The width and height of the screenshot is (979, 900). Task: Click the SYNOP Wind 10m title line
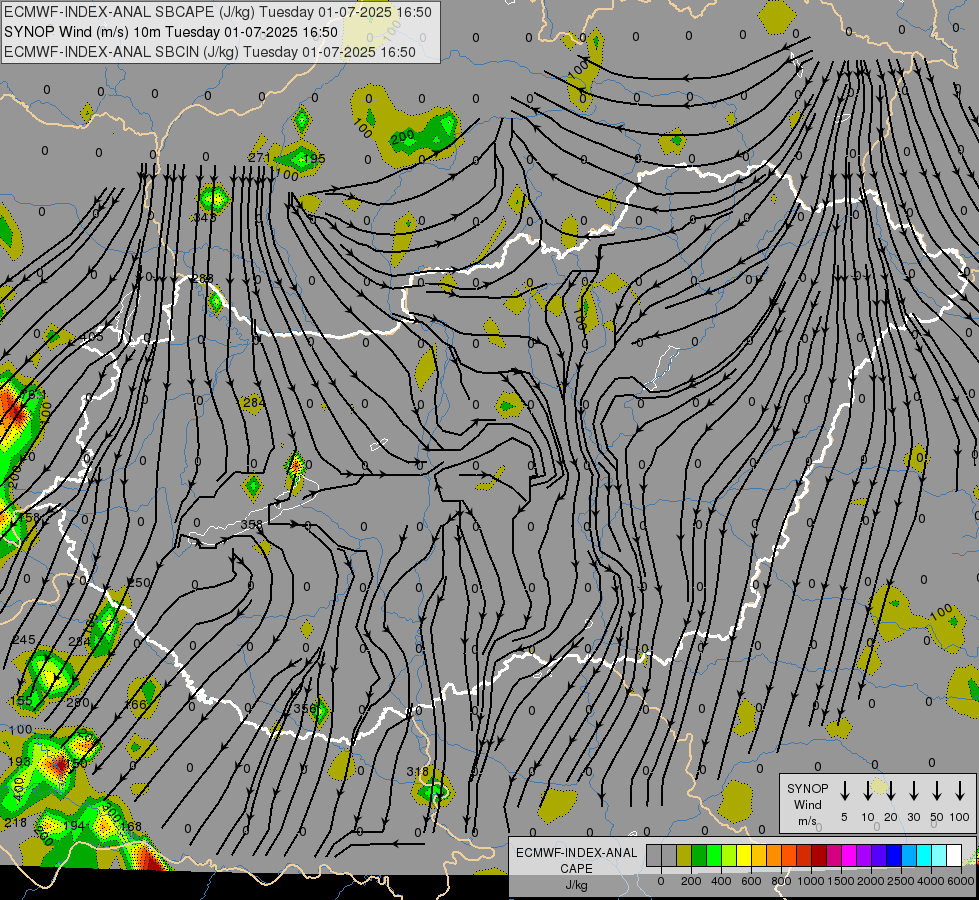click(170, 32)
